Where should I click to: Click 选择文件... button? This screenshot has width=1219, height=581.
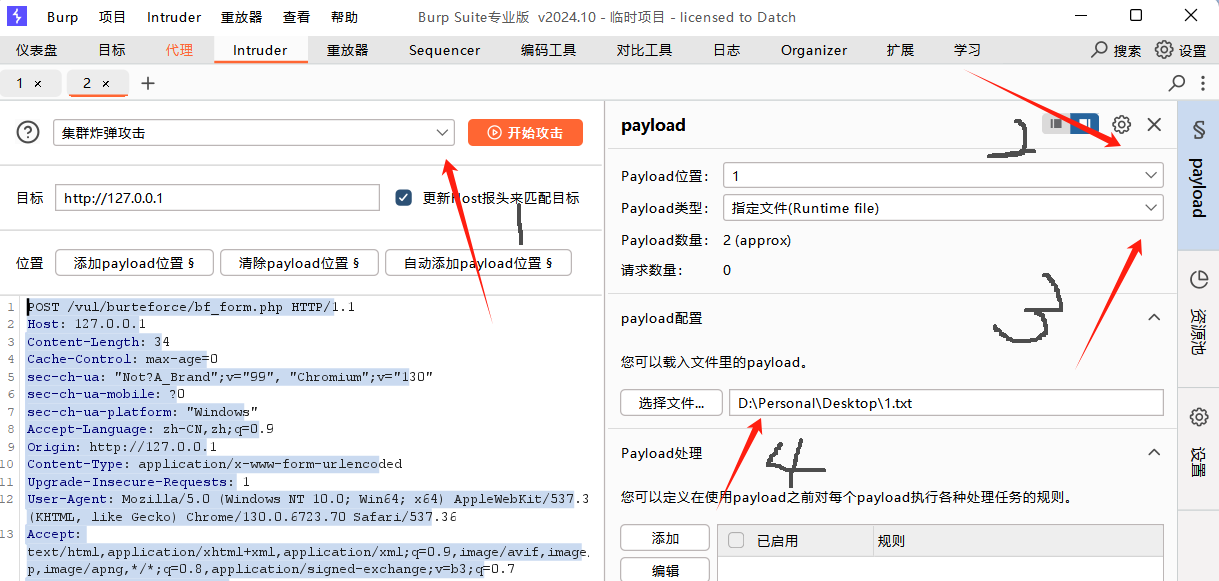[x=671, y=403]
